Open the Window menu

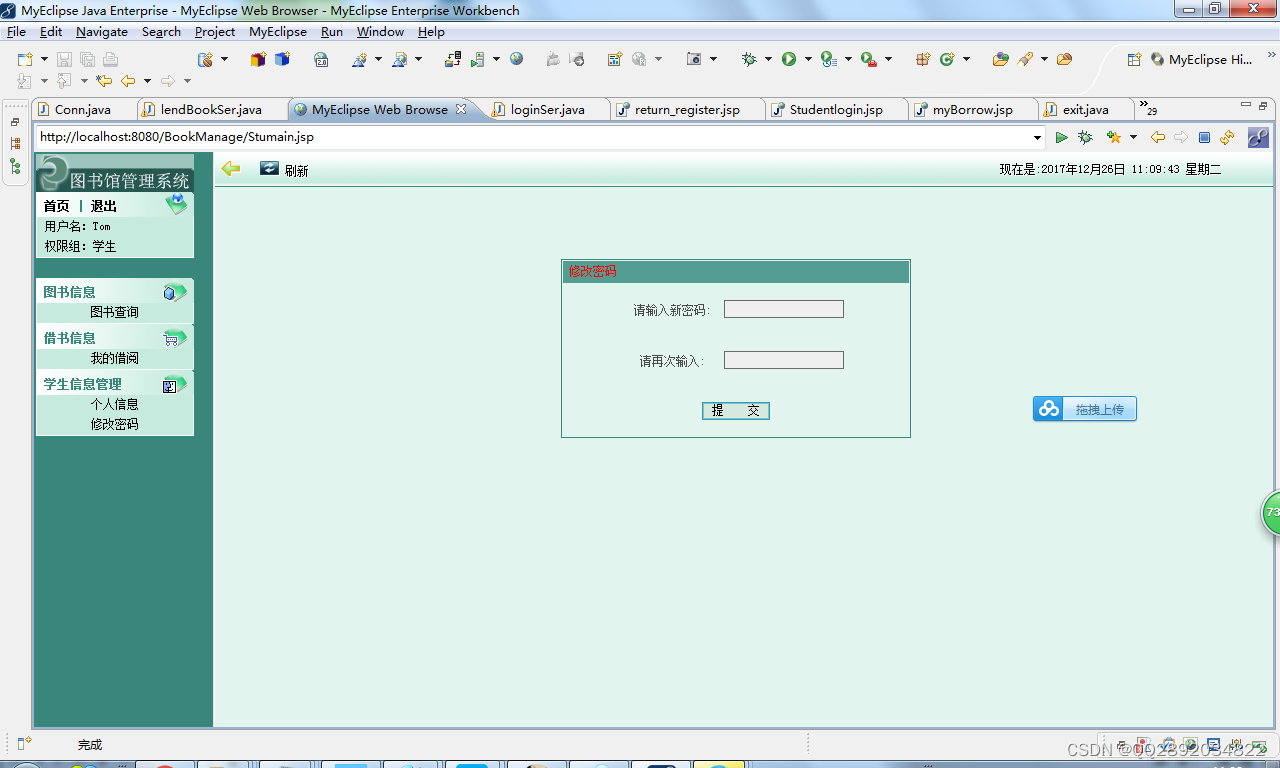(x=380, y=31)
